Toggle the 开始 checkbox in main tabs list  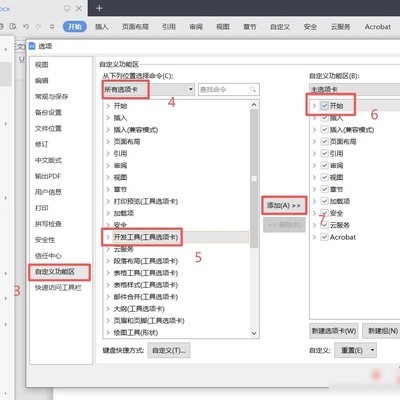click(x=324, y=106)
